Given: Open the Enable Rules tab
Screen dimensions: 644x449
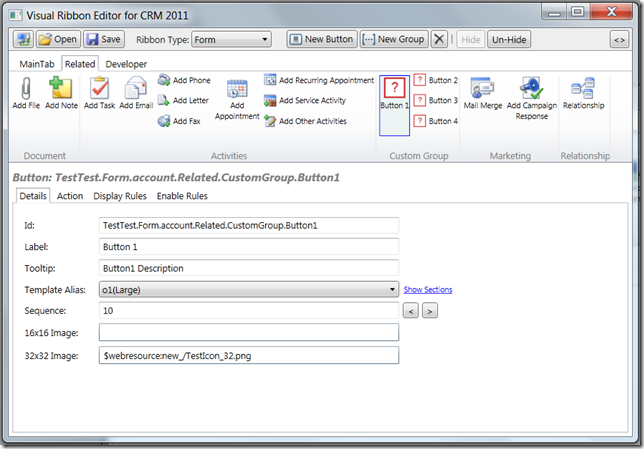Looking at the screenshot, I should (182, 196).
